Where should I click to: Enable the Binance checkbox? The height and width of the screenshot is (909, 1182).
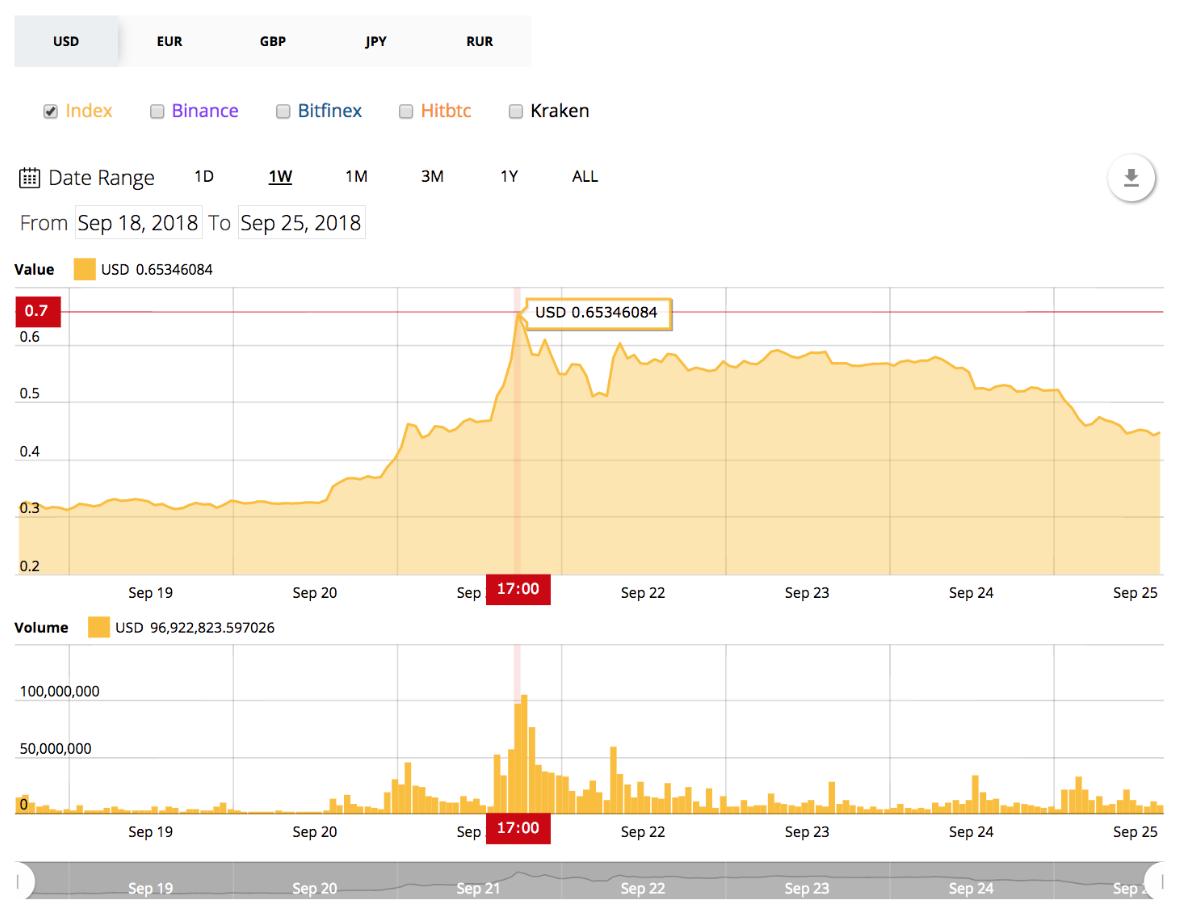[x=157, y=111]
